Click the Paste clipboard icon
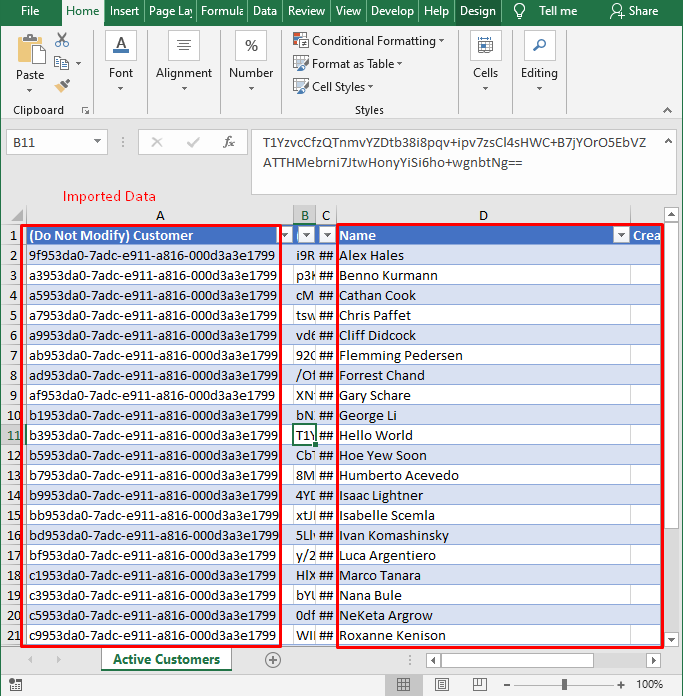The width and height of the screenshot is (683, 696). coord(31,50)
